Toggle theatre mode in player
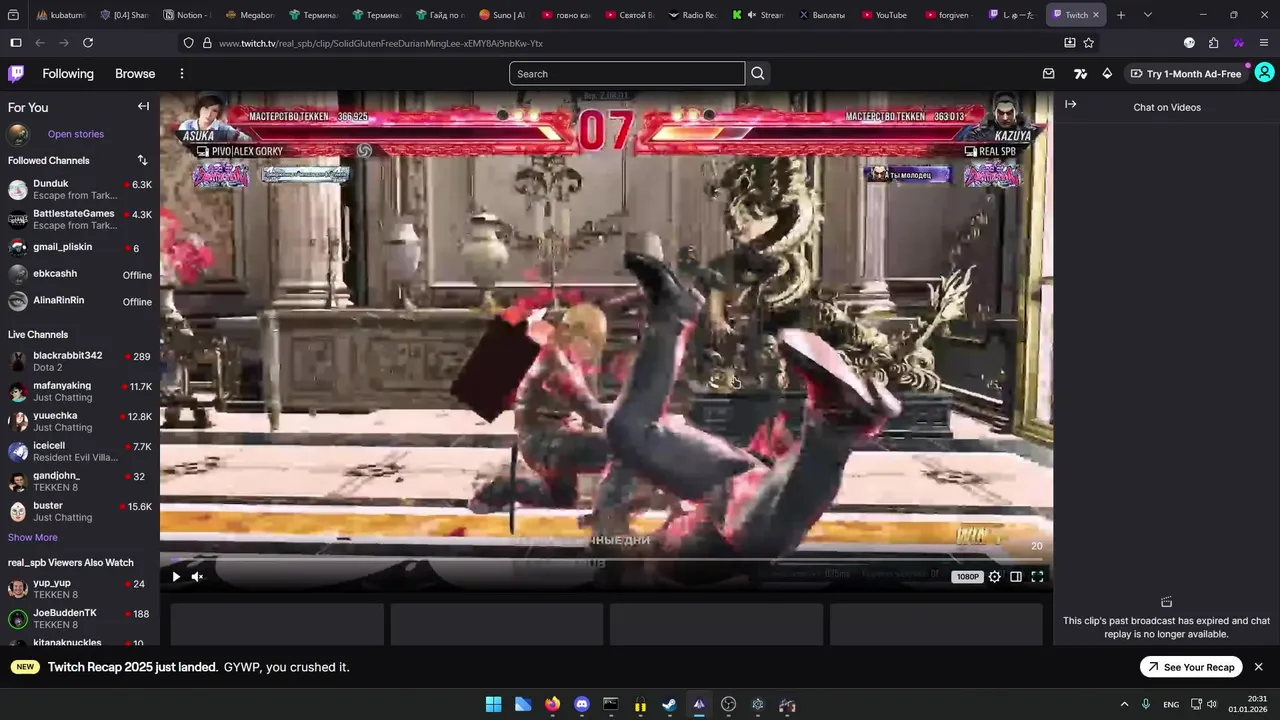 point(1016,576)
